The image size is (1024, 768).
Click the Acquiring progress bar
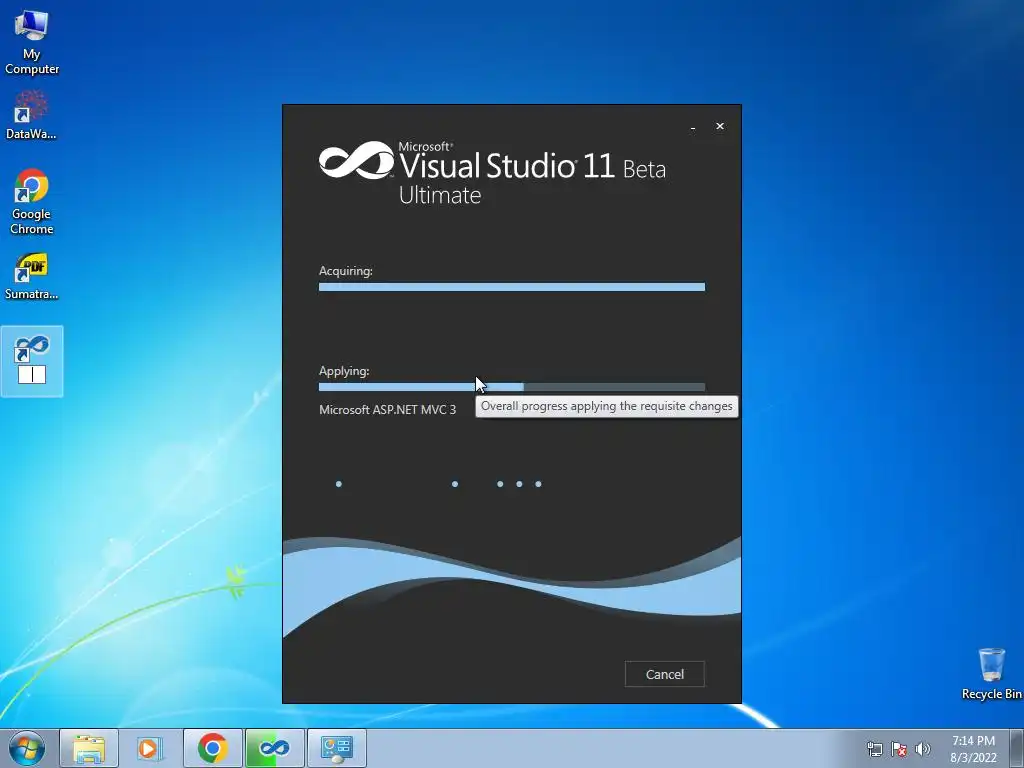pos(511,287)
